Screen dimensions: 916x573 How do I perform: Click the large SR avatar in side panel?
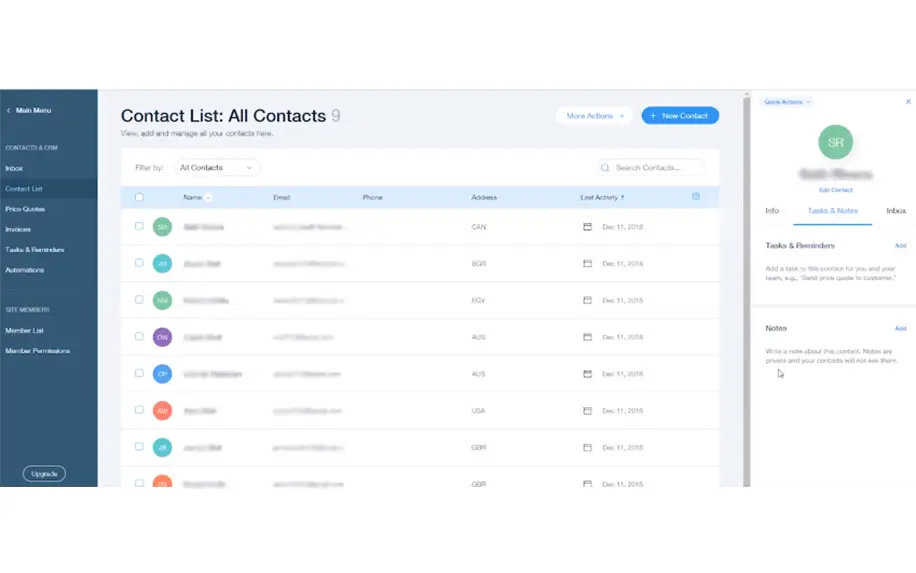coord(835,142)
